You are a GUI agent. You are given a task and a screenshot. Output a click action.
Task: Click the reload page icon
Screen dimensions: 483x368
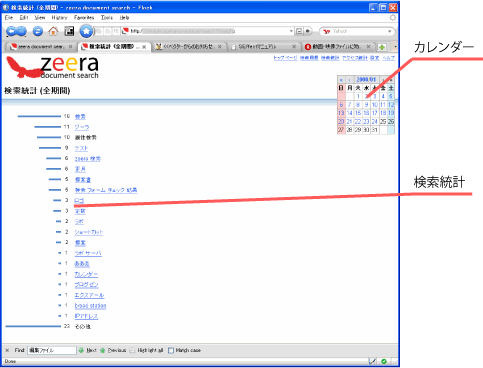coord(38,31)
